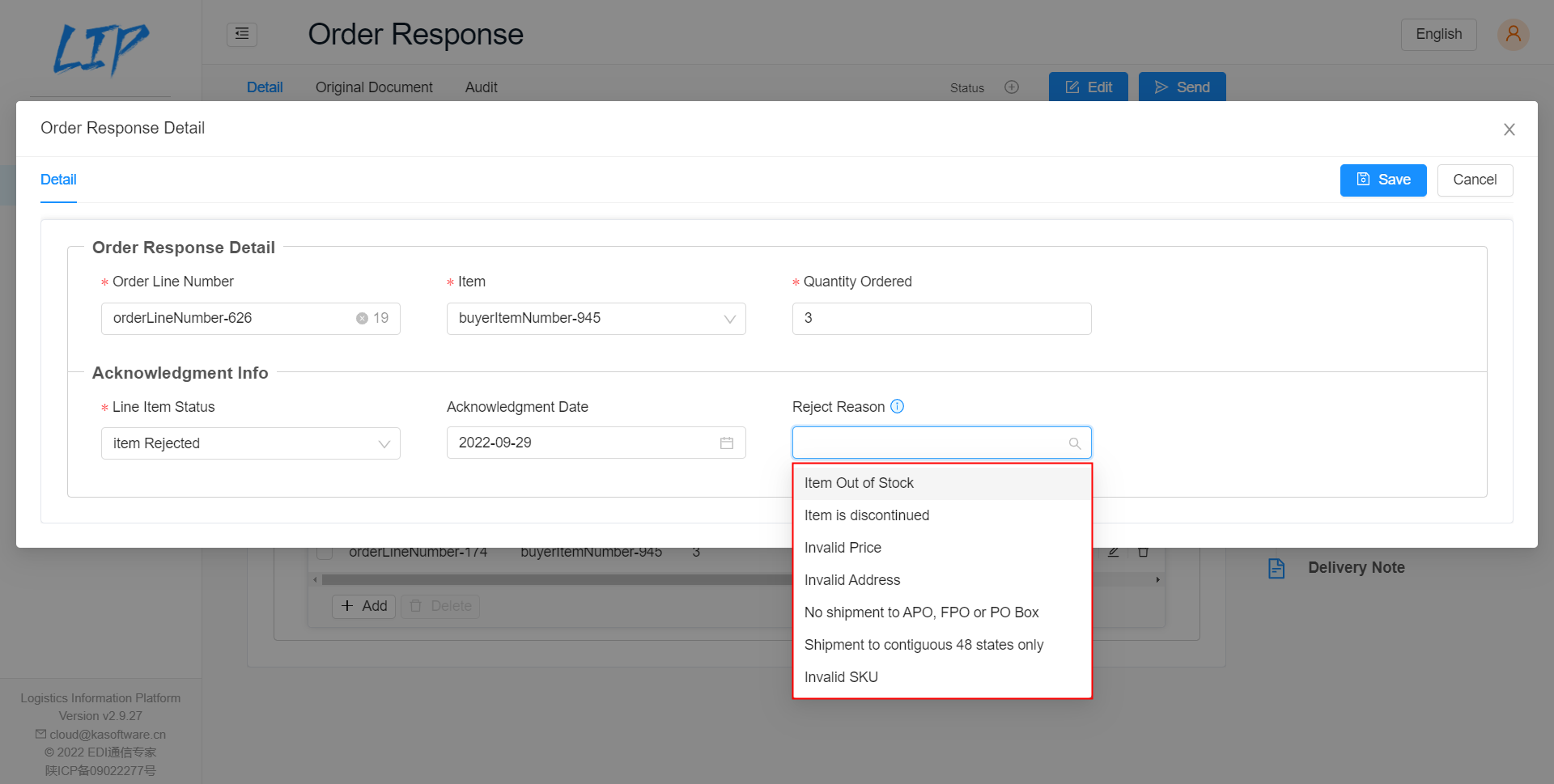Click the Delivery Note document icon
This screenshot has width=1554, height=784.
(1276, 567)
